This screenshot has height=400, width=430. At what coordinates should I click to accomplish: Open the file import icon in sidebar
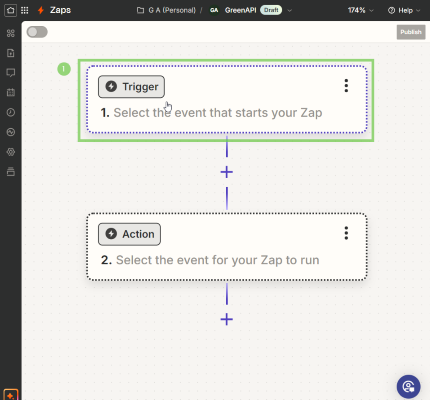[x=11, y=53]
